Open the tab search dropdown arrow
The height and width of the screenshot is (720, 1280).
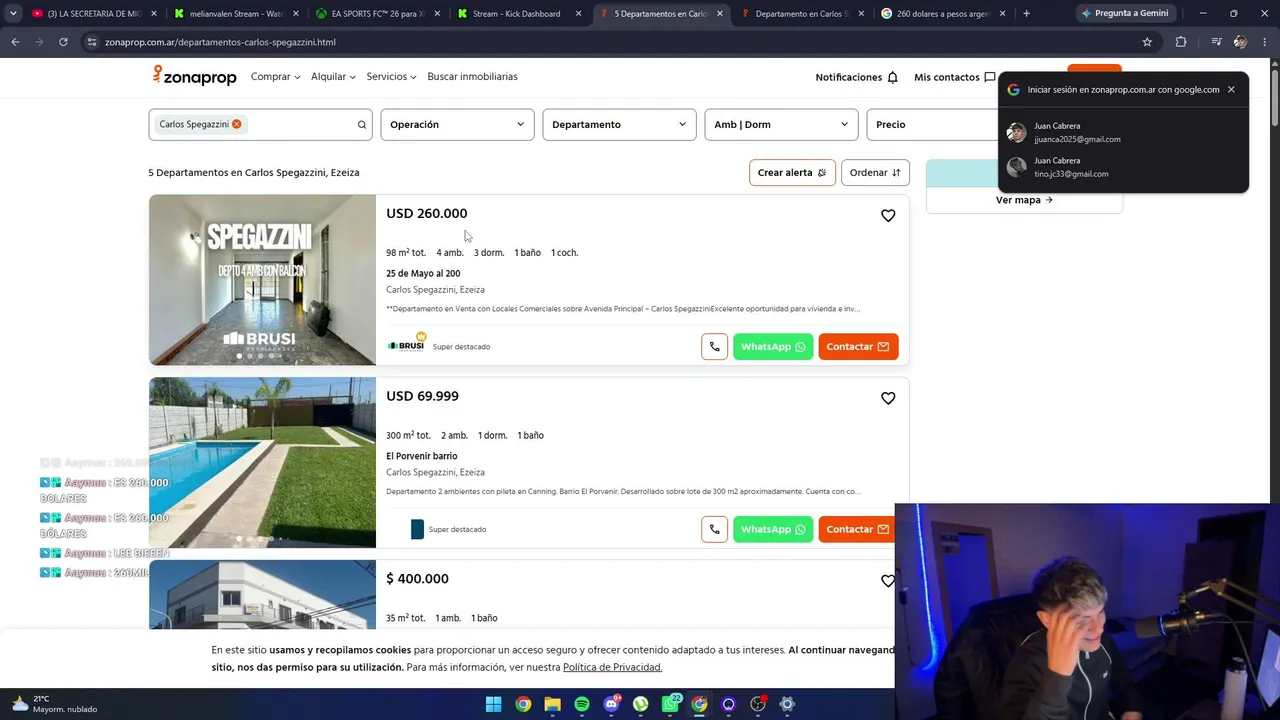[13, 14]
